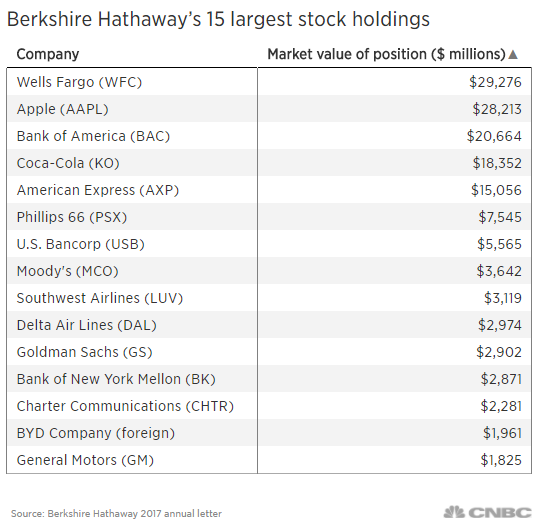Select U.S. Bancorp (USB) row
The image size is (541, 527).
click(x=269, y=244)
